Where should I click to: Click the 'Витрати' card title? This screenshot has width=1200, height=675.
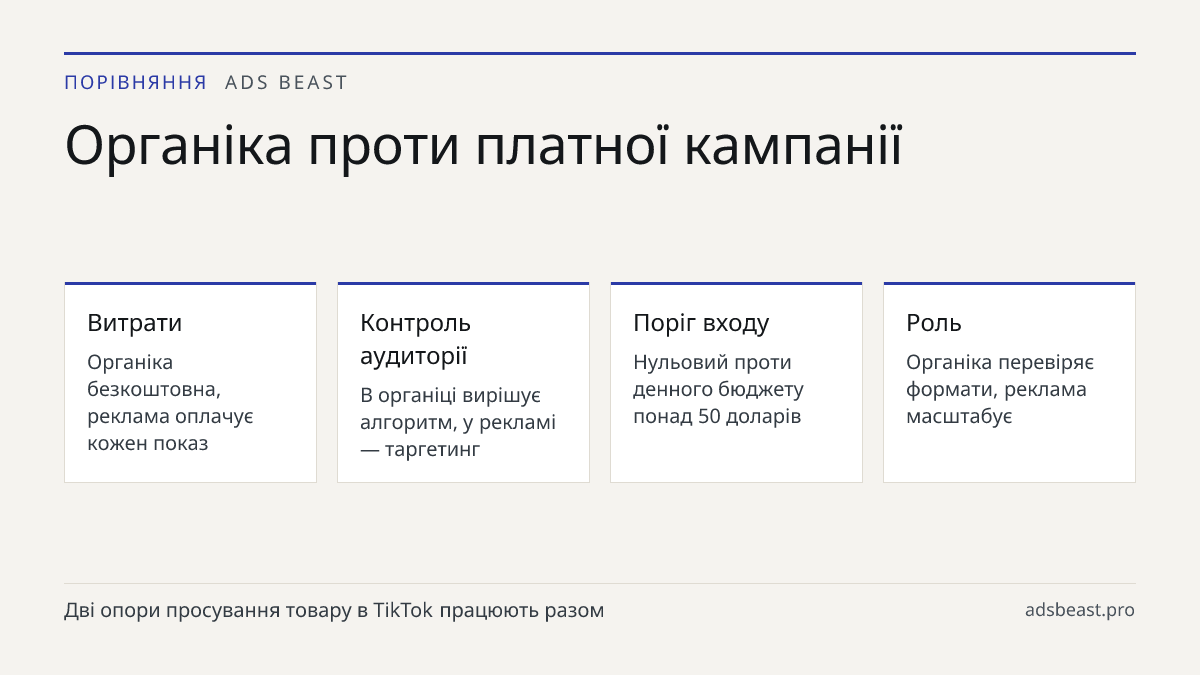[134, 323]
